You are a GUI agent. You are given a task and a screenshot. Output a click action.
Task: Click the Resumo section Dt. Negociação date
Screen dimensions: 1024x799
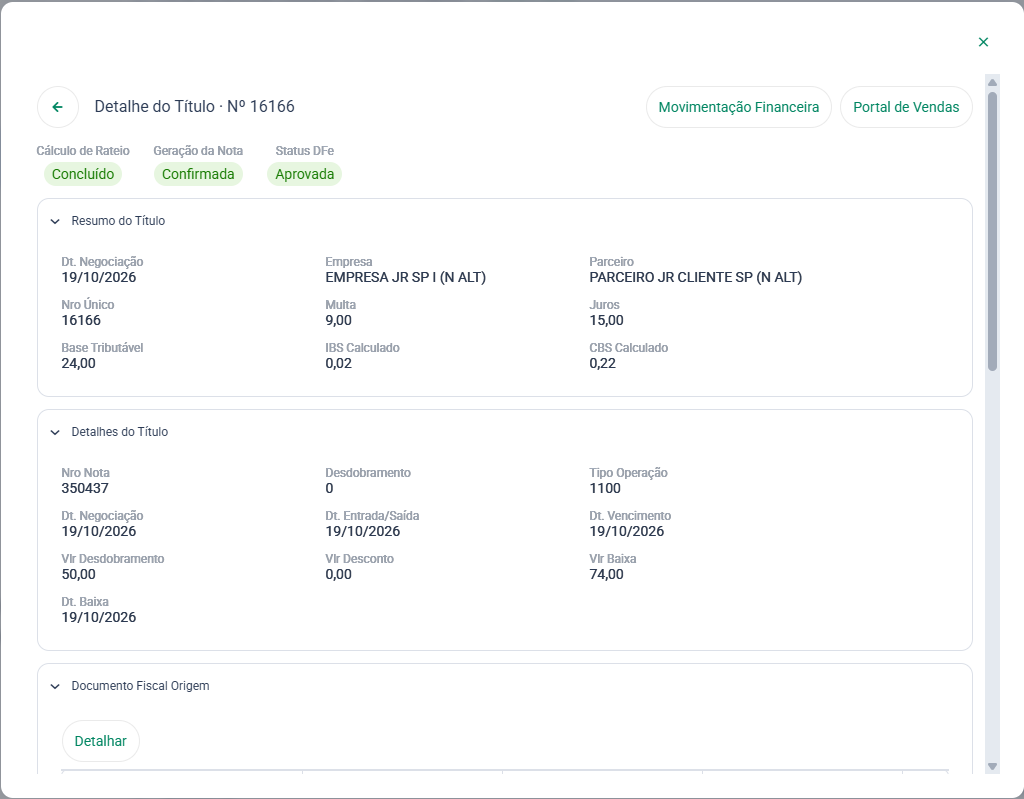pyautogui.click(x=99, y=277)
